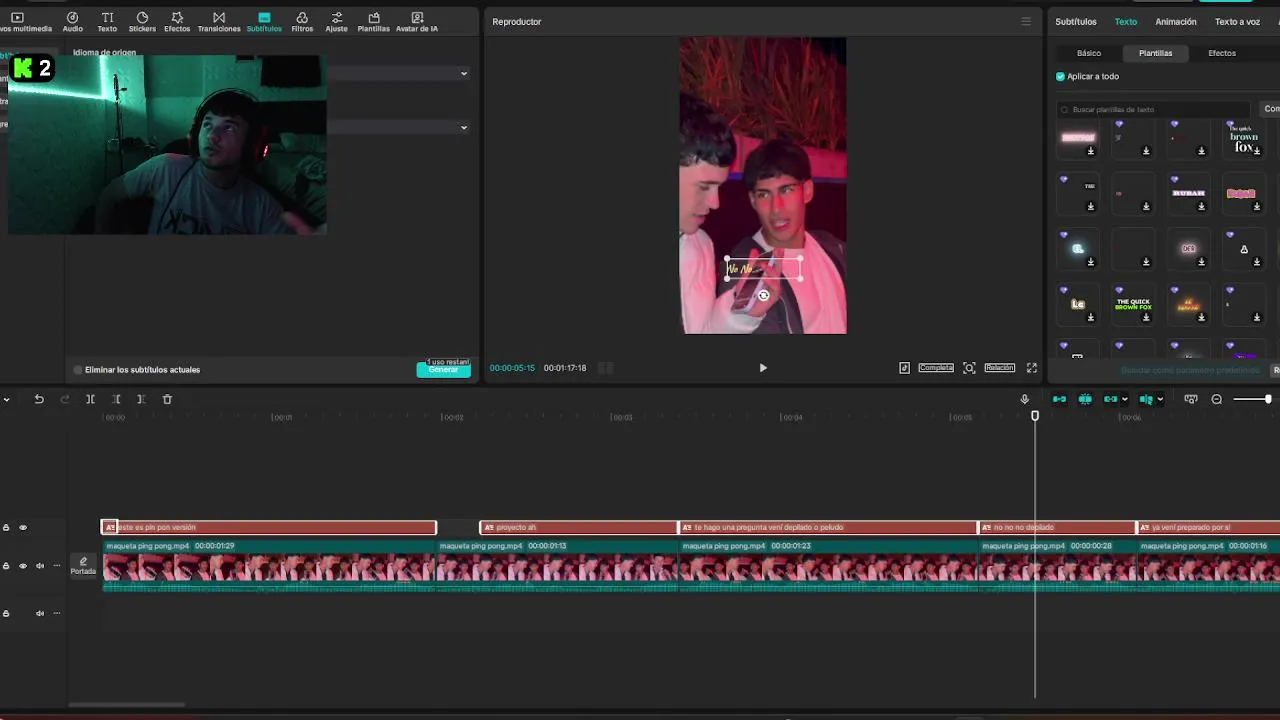The image size is (1280, 720).
Task: Select the Básico sub-tab
Action: click(1089, 53)
